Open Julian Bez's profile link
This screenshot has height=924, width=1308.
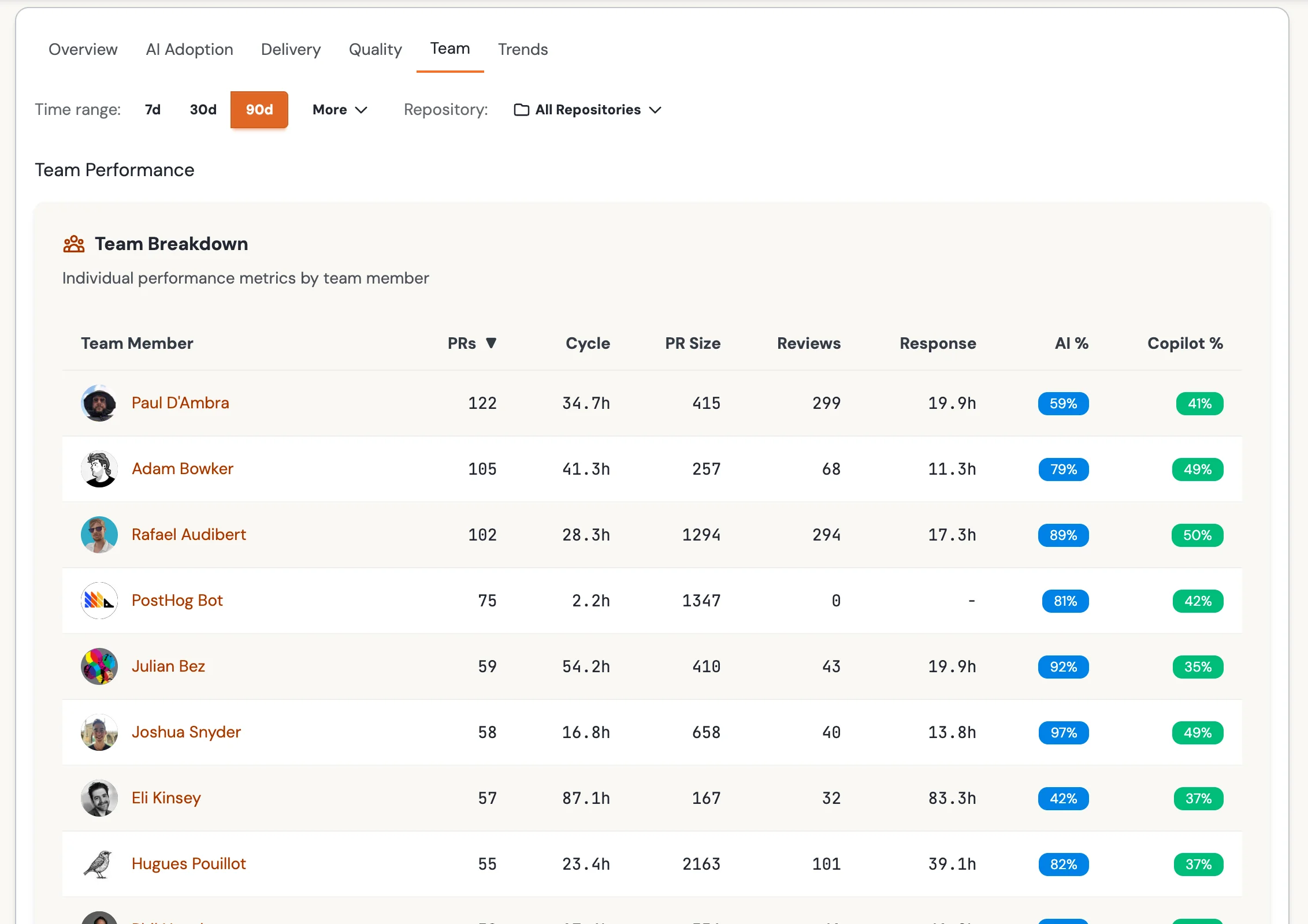(168, 666)
